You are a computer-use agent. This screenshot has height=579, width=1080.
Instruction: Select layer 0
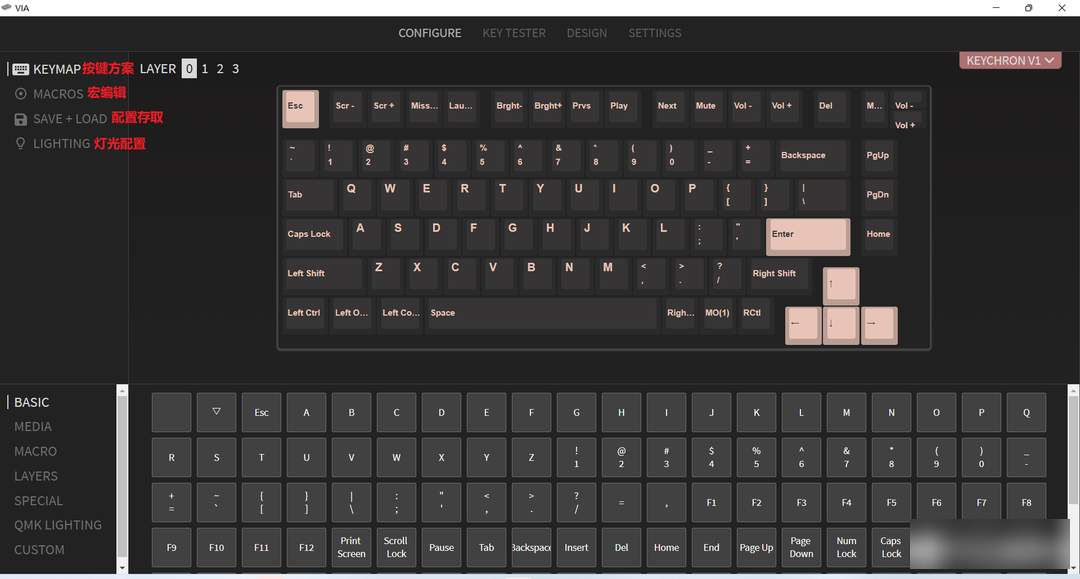189,69
